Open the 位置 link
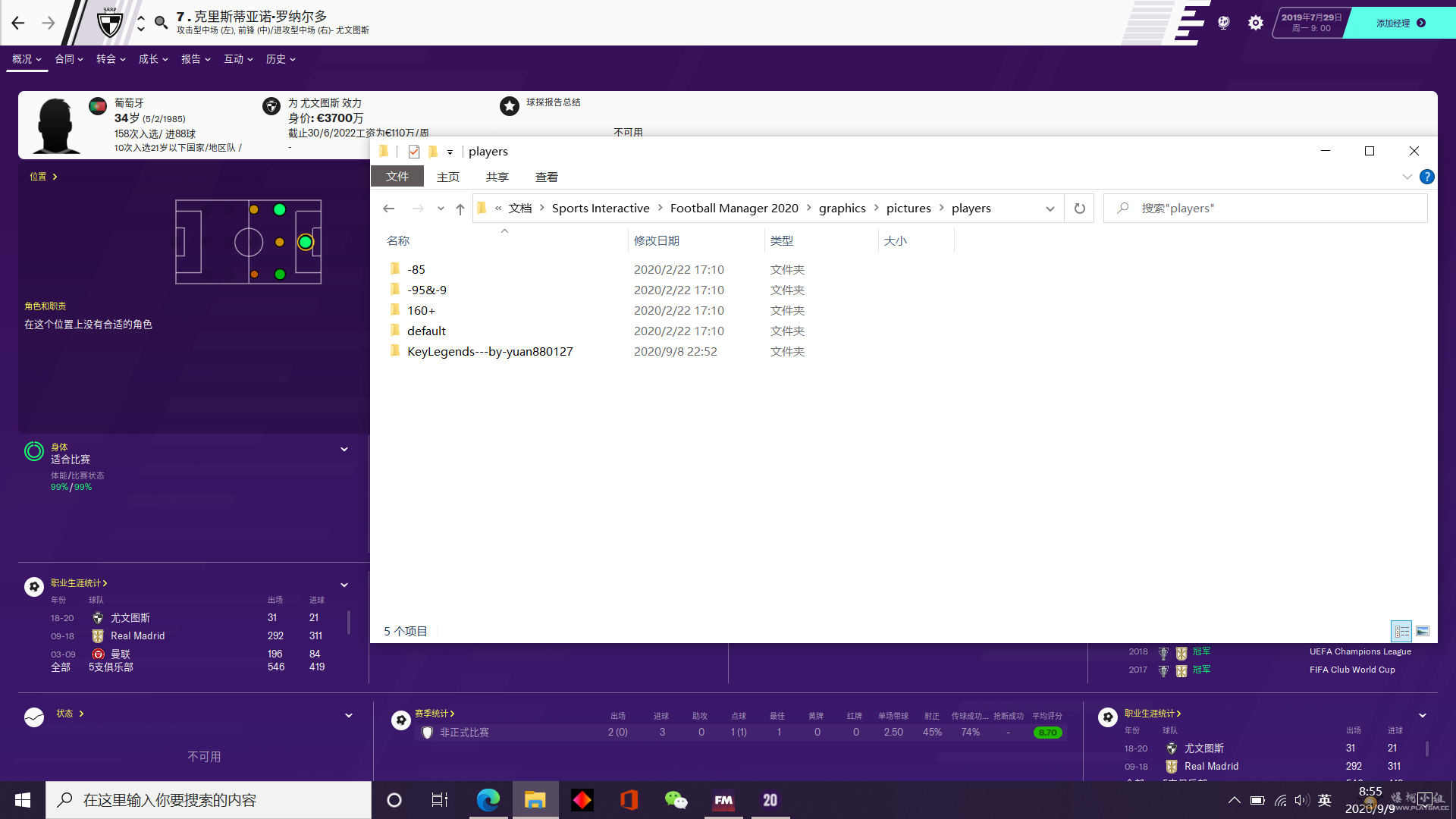 (43, 177)
